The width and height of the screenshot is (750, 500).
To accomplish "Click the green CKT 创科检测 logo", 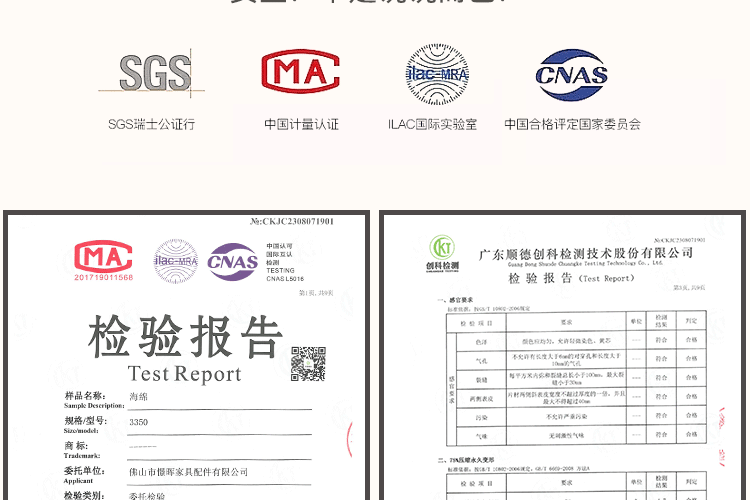I will pyautogui.click(x=442, y=254).
